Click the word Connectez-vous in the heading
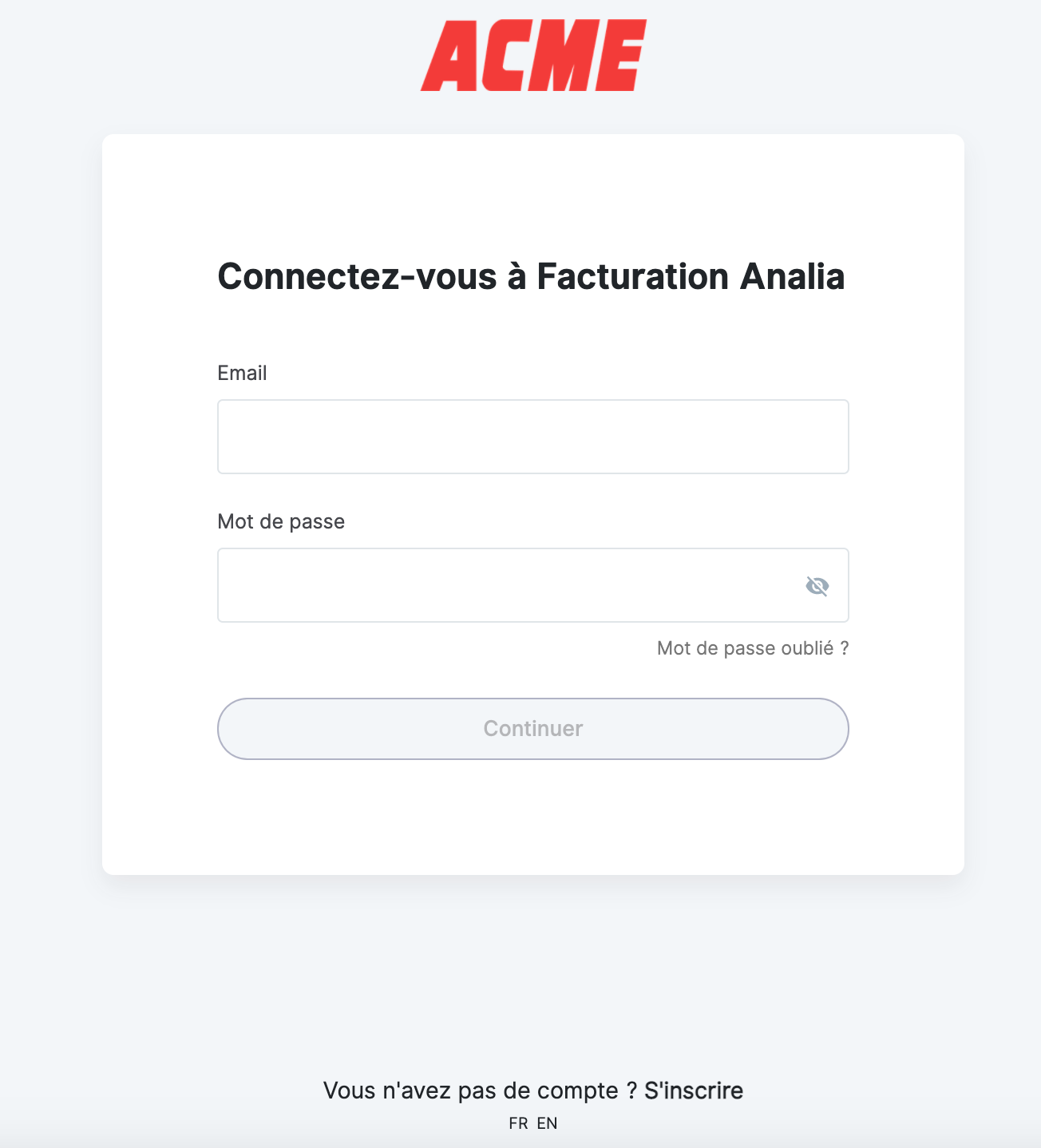Screen dimensions: 1041x1148 [357, 277]
